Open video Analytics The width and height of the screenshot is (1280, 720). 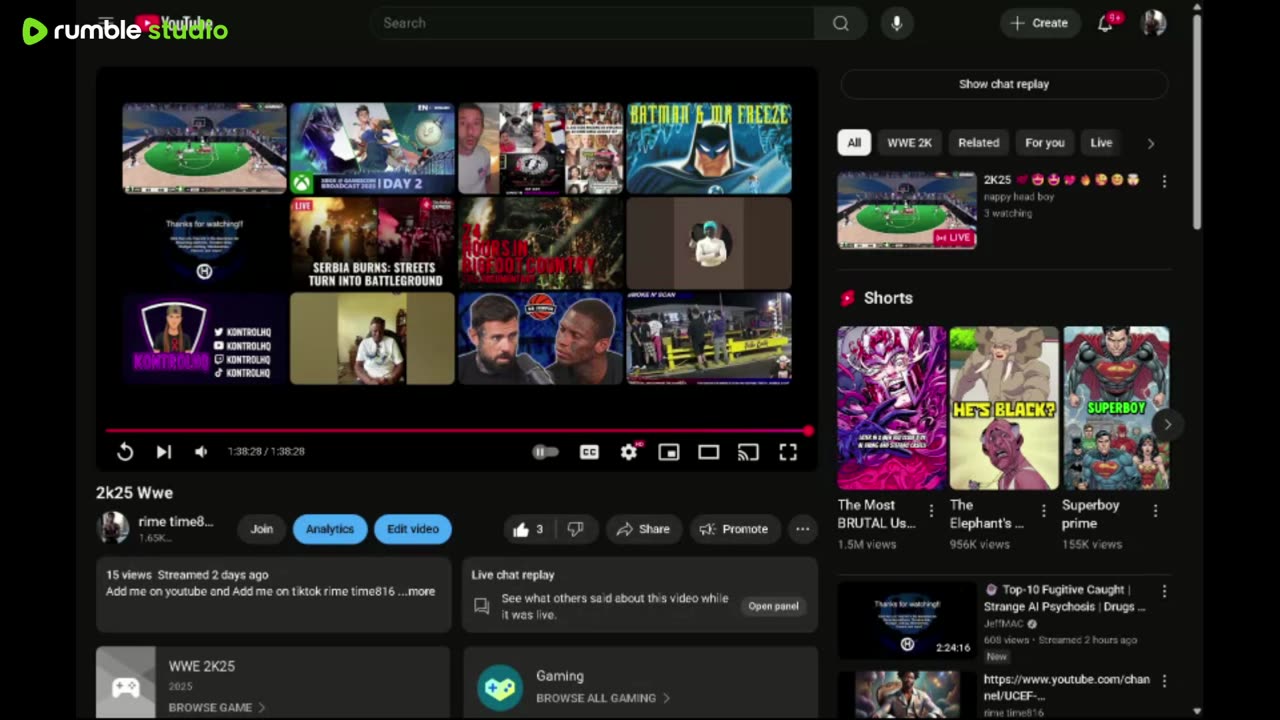[x=330, y=529]
